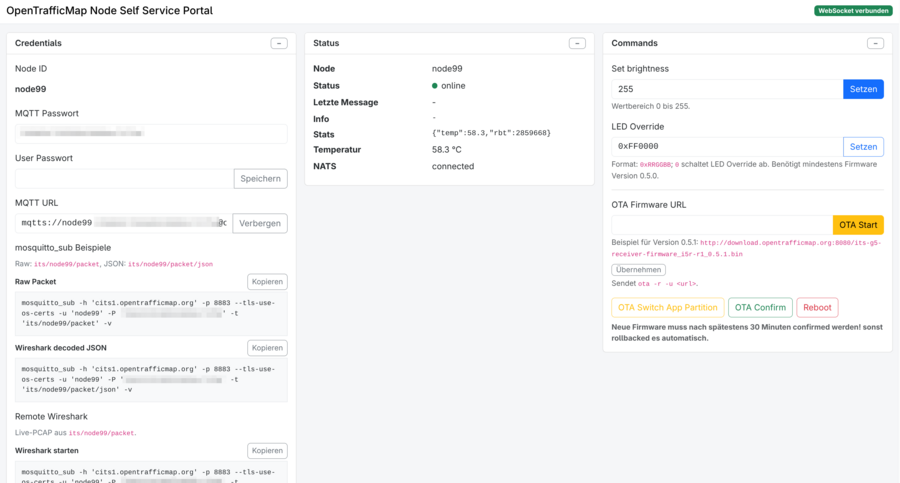Viewport: 900px width, 483px height.
Task: Click the MQTT URL field
Action: coord(123,223)
